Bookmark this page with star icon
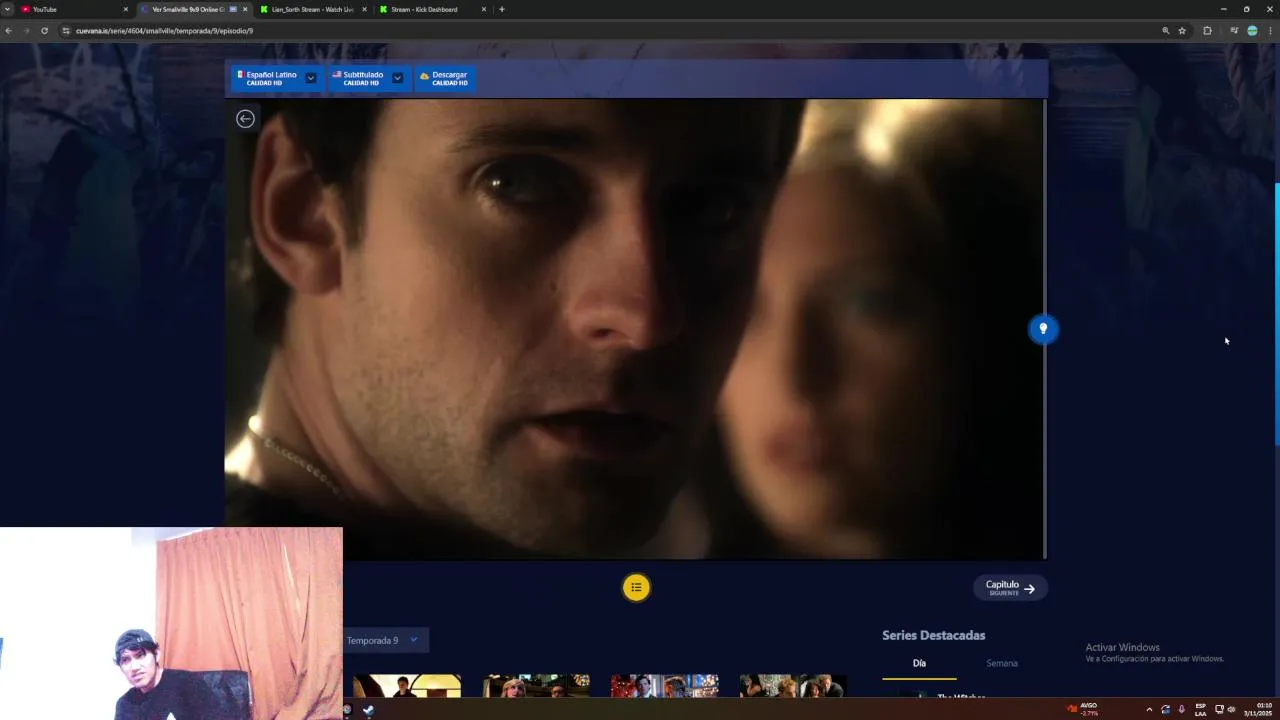This screenshot has width=1280, height=720. pos(1182,31)
